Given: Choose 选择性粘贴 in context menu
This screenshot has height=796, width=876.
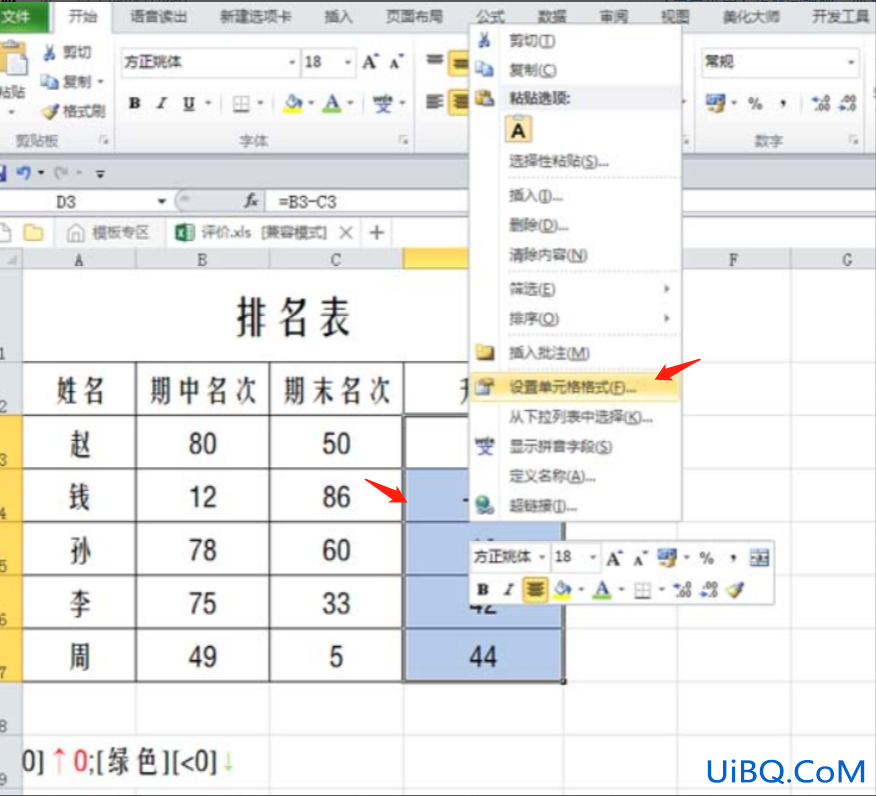Looking at the screenshot, I should click(x=574, y=161).
